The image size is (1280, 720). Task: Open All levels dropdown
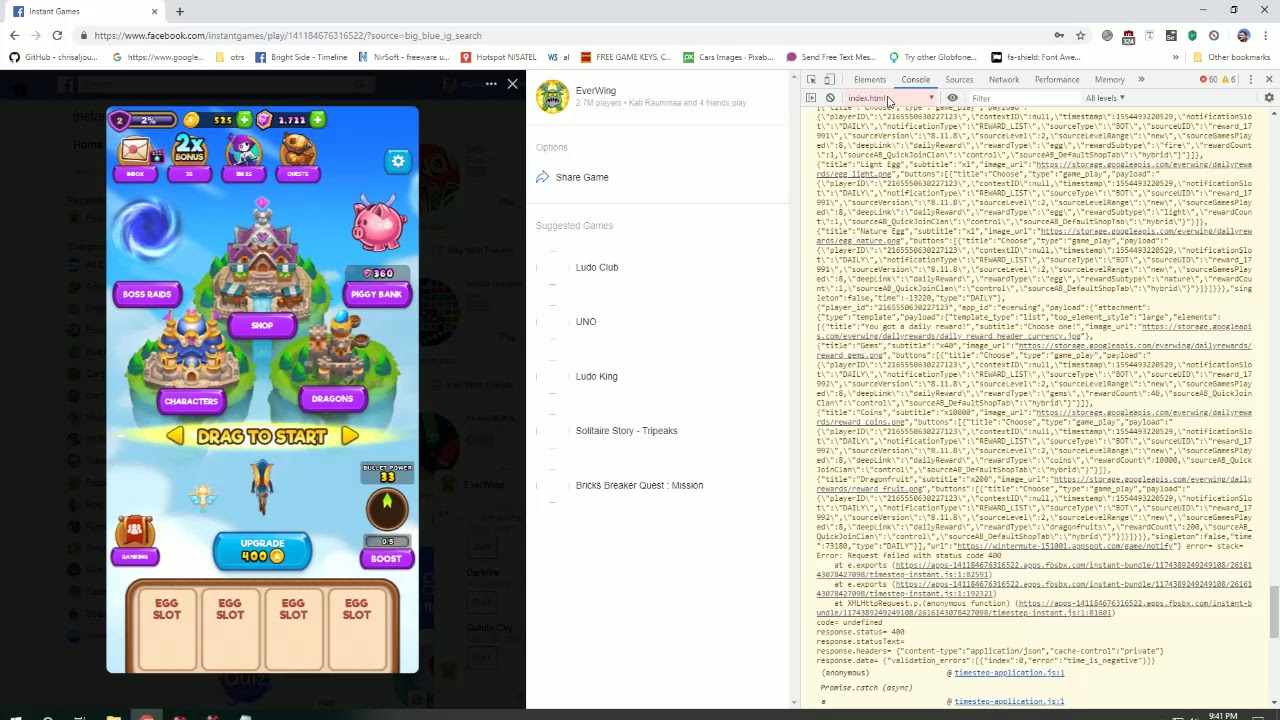click(x=1105, y=98)
